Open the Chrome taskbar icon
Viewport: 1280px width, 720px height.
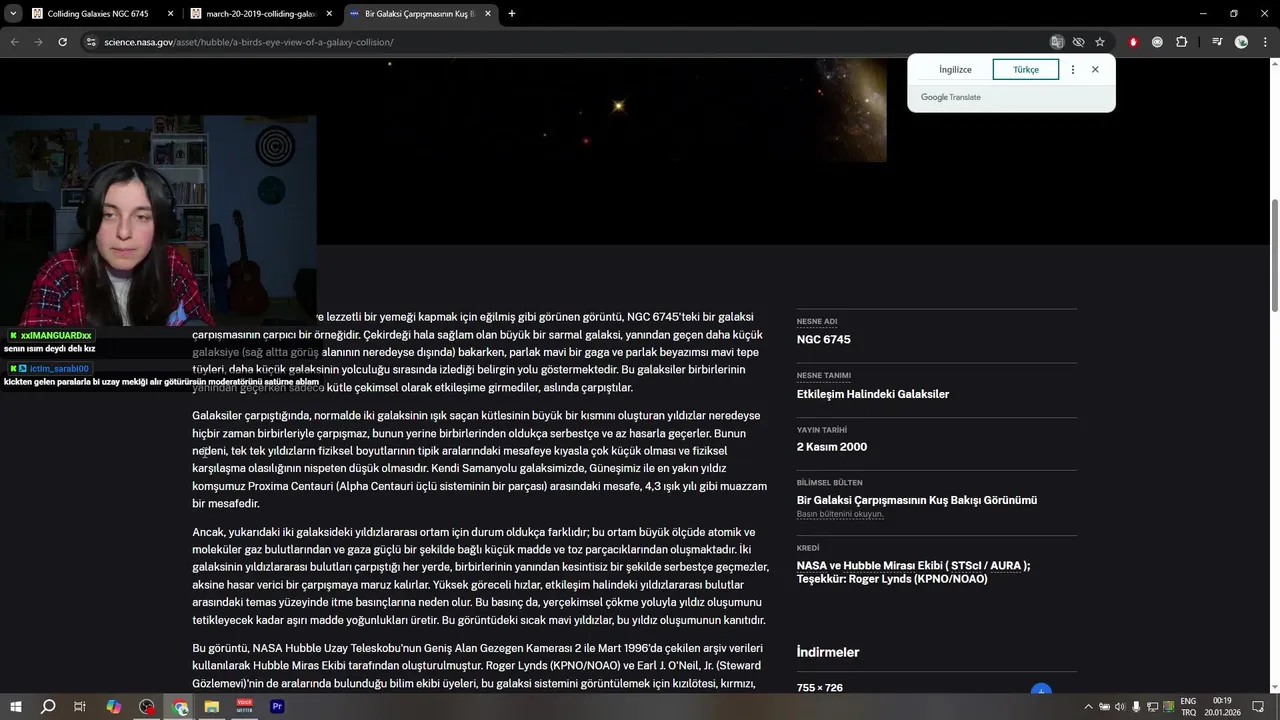(x=180, y=707)
